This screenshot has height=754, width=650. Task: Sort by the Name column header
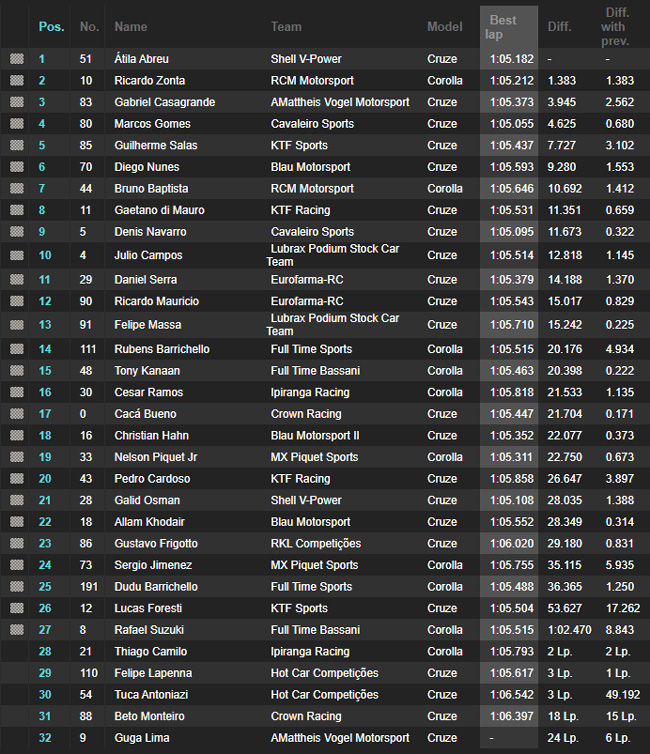click(131, 26)
